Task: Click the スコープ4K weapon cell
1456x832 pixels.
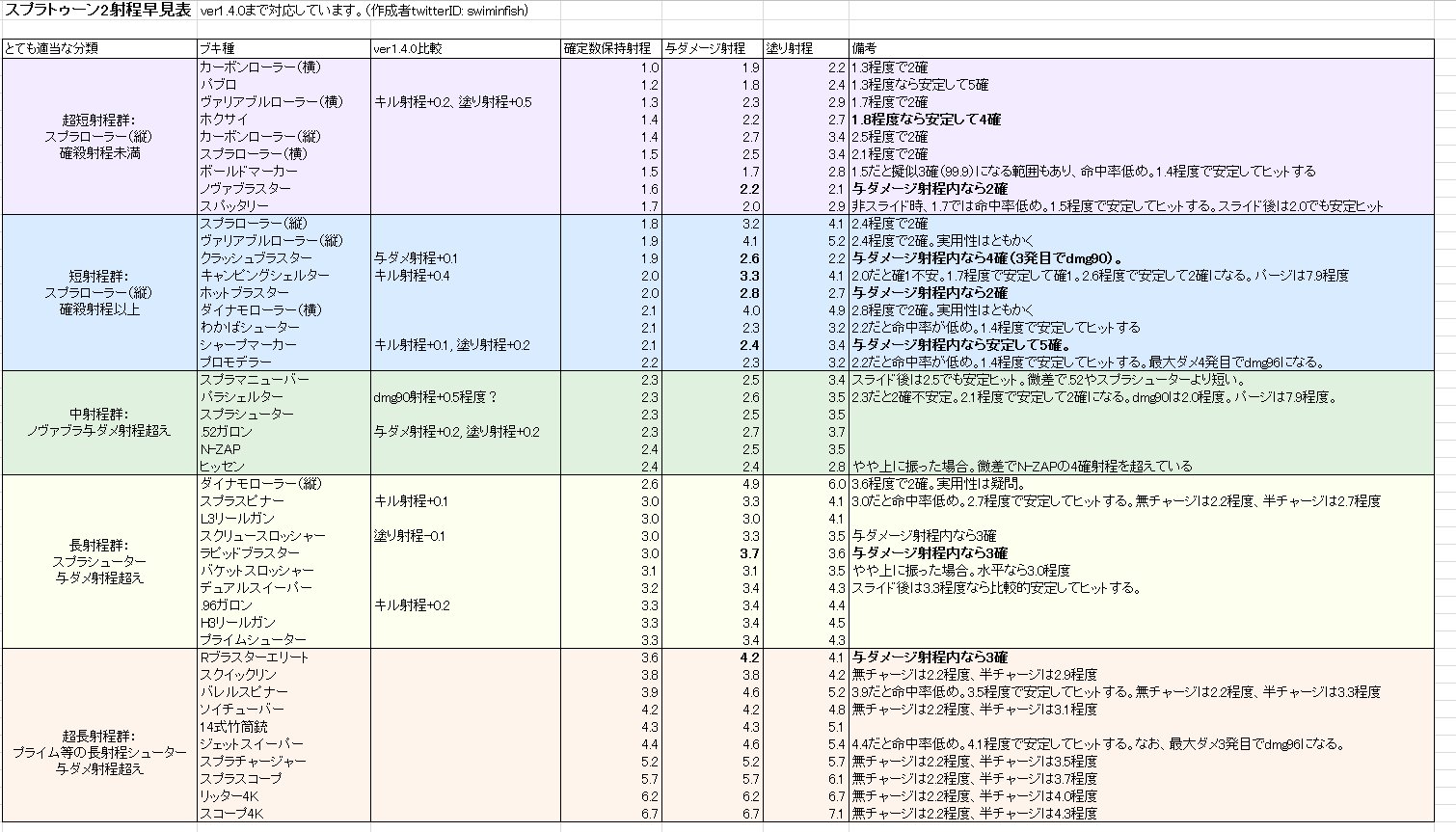Action: (x=283, y=814)
